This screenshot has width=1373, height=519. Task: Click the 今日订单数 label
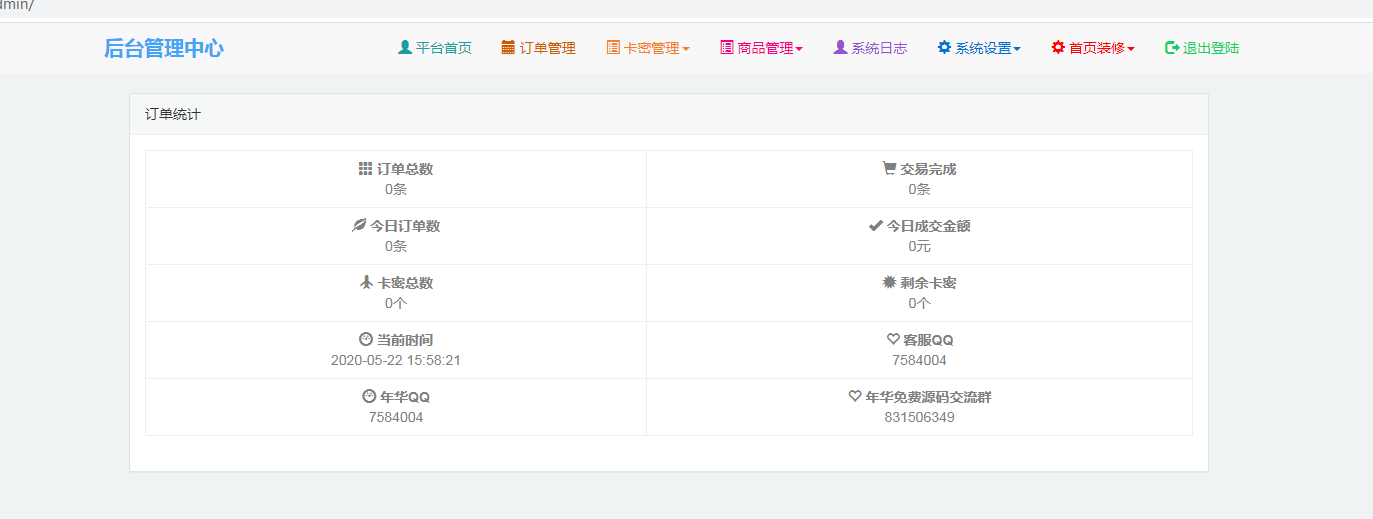coord(405,226)
